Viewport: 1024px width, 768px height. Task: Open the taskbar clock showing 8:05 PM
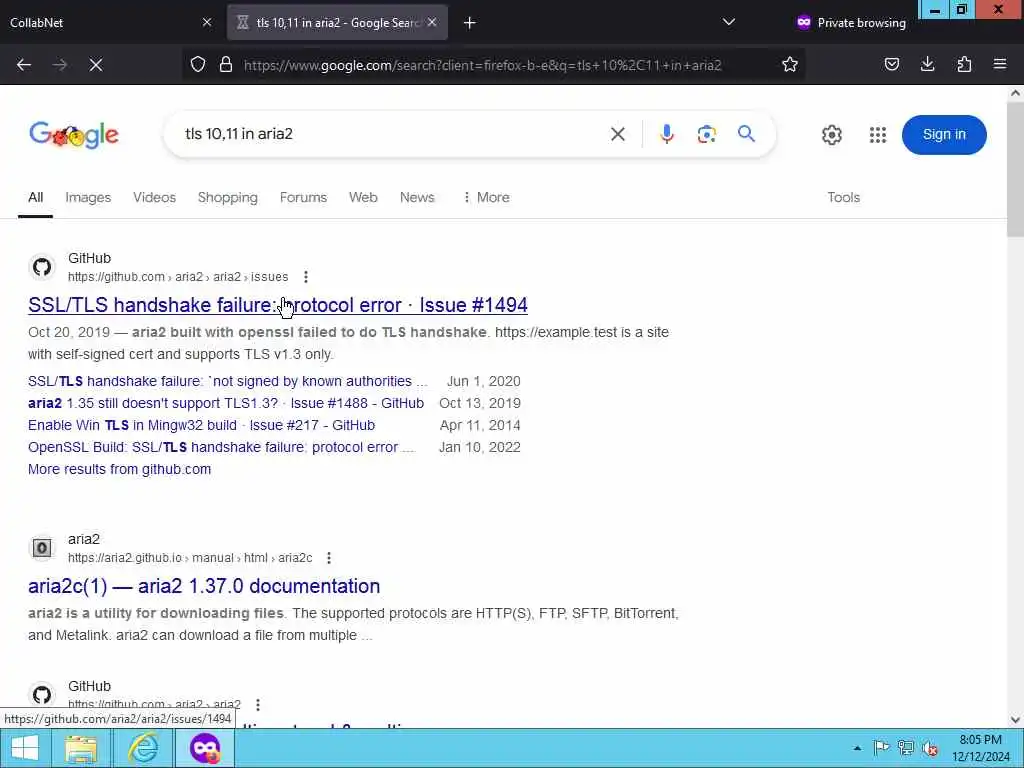click(x=980, y=748)
